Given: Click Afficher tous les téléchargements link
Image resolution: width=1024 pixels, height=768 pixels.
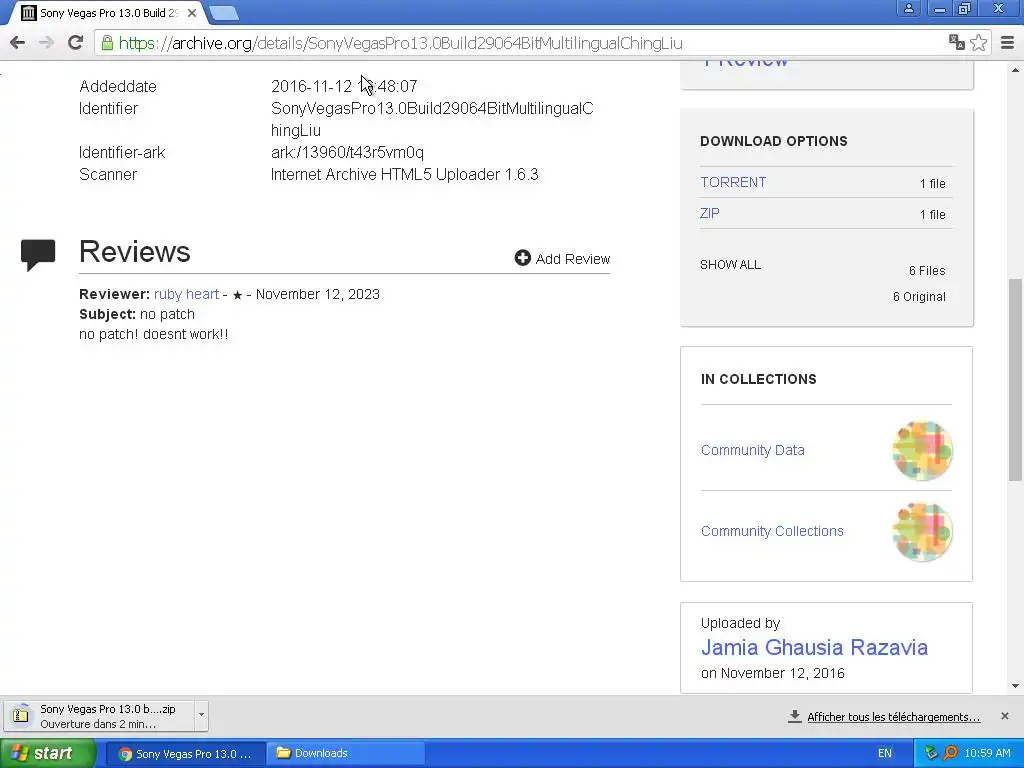Looking at the screenshot, I should 893,717.
